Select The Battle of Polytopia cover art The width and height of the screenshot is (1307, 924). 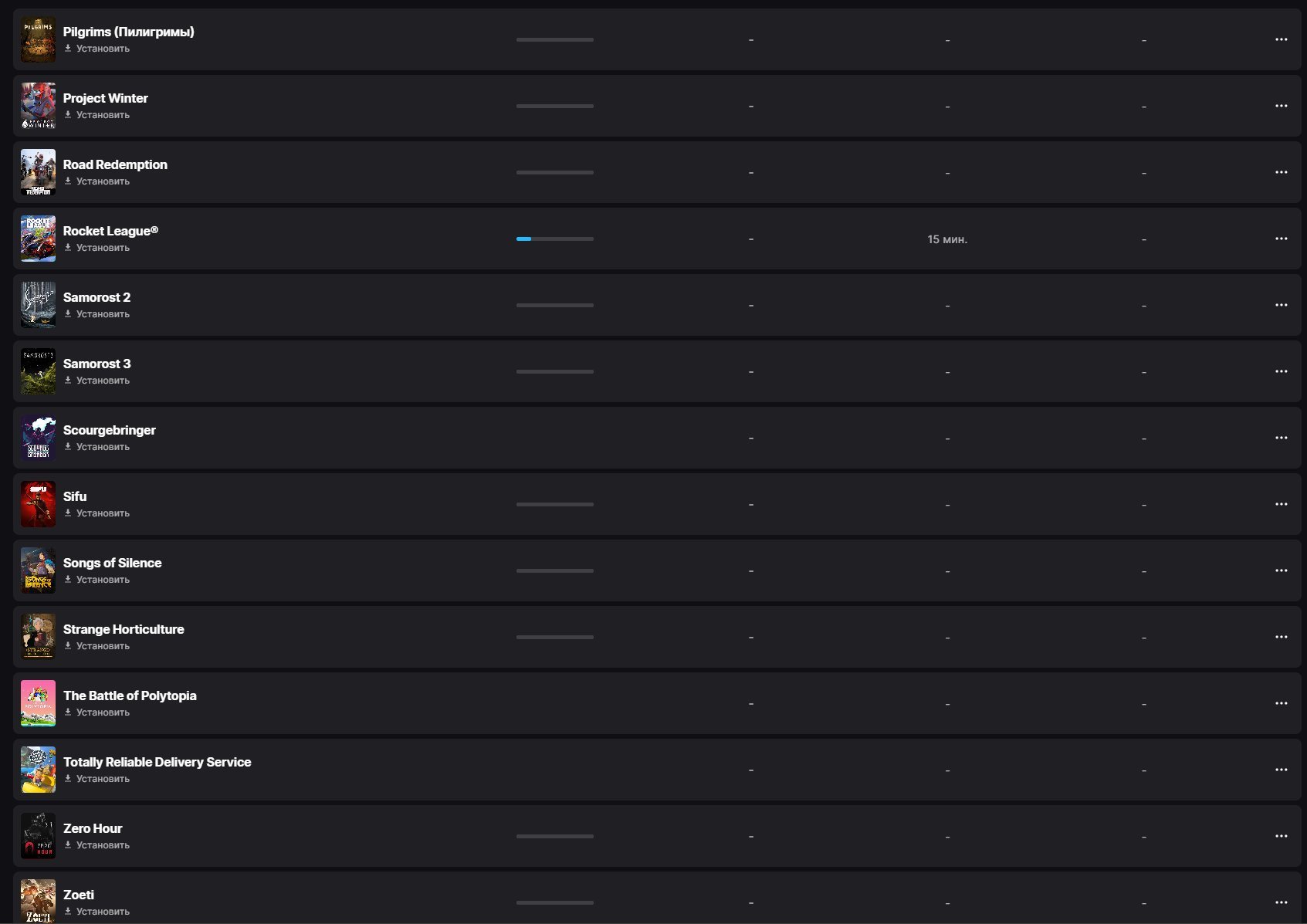point(38,703)
